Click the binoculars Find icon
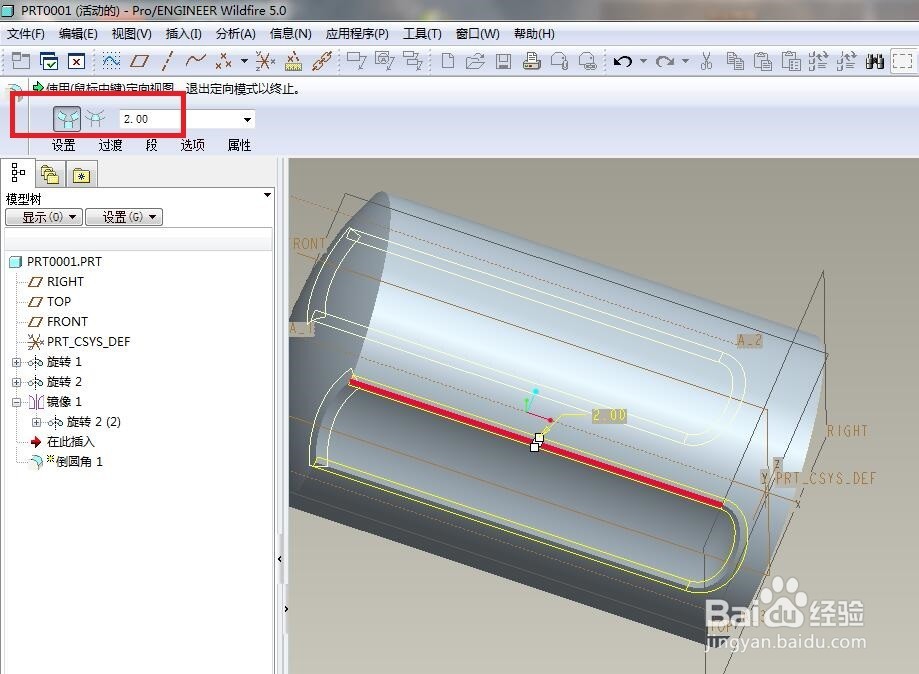The width and height of the screenshot is (919, 674). coord(874,60)
